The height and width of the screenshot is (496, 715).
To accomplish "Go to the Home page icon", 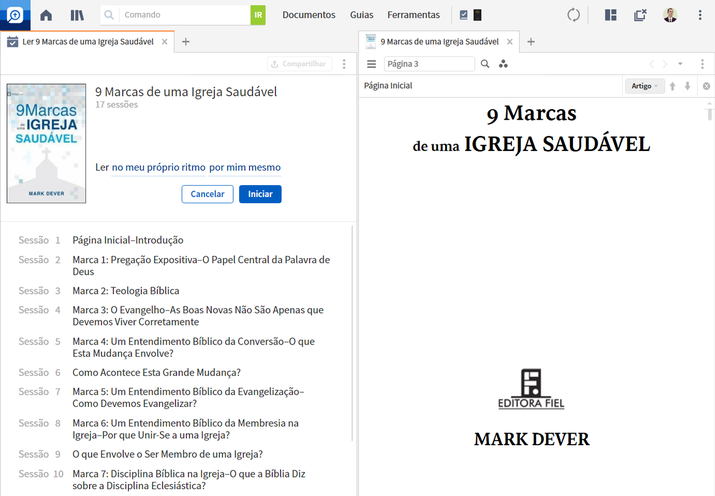I will [x=46, y=15].
